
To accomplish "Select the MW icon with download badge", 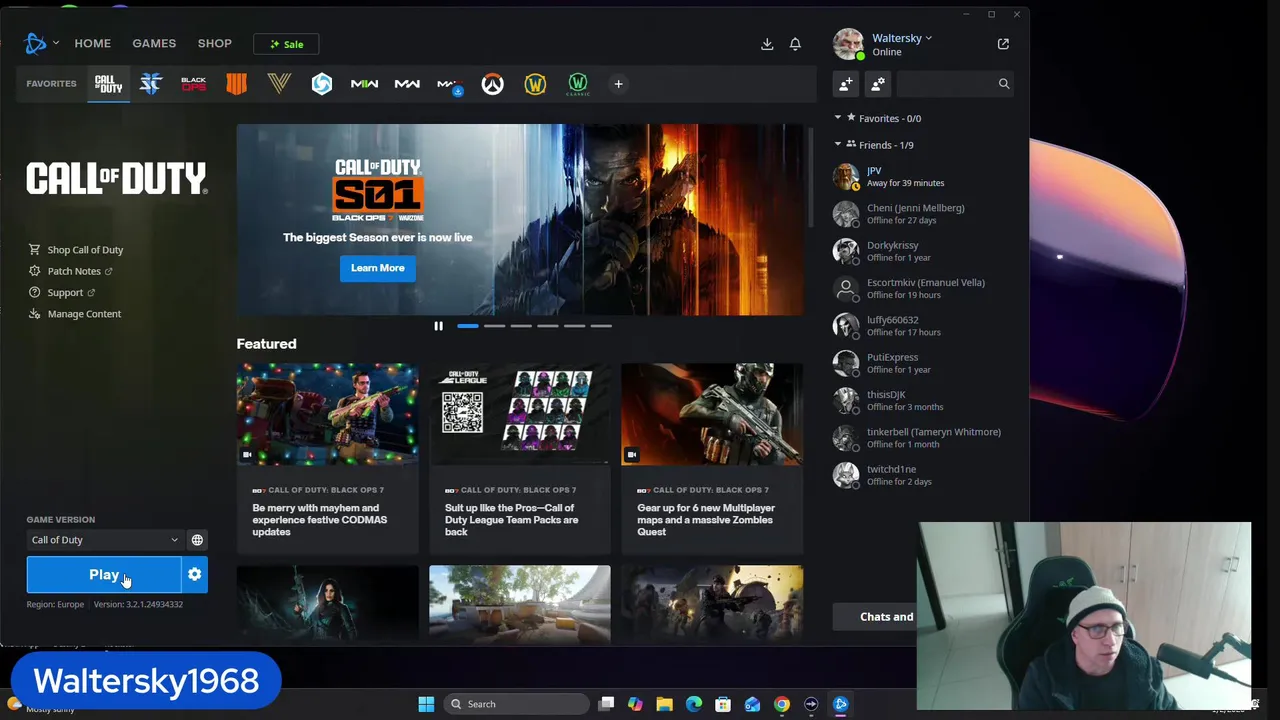I will [x=449, y=84].
